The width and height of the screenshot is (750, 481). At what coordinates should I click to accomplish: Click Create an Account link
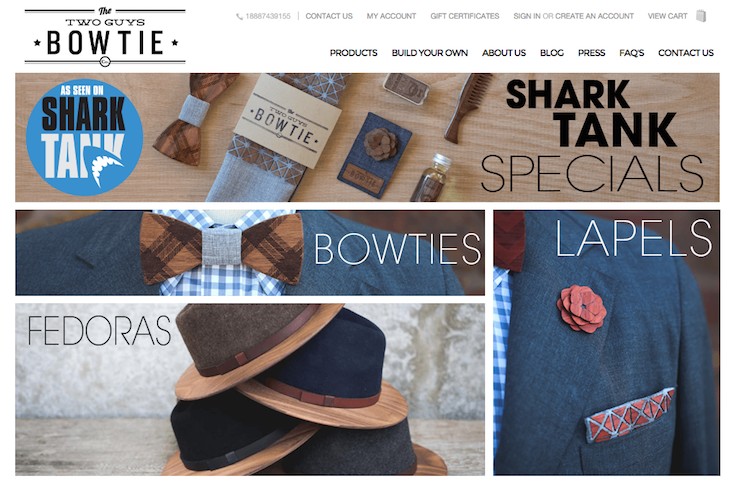click(x=595, y=16)
